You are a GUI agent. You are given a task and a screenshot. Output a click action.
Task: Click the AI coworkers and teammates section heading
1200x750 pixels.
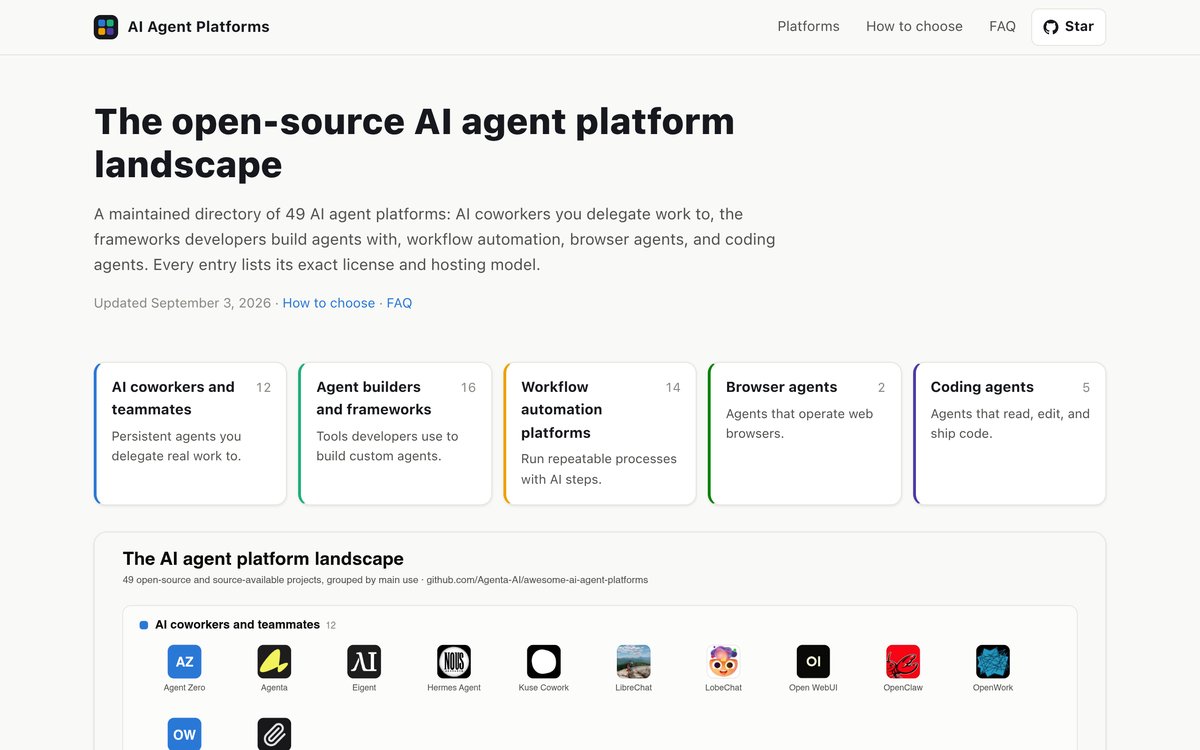(x=237, y=625)
